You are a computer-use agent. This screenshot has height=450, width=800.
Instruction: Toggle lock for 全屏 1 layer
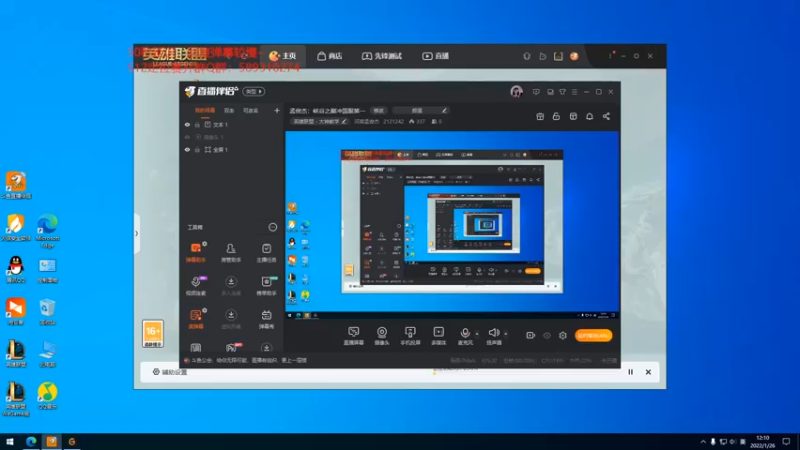pyautogui.click(x=197, y=149)
